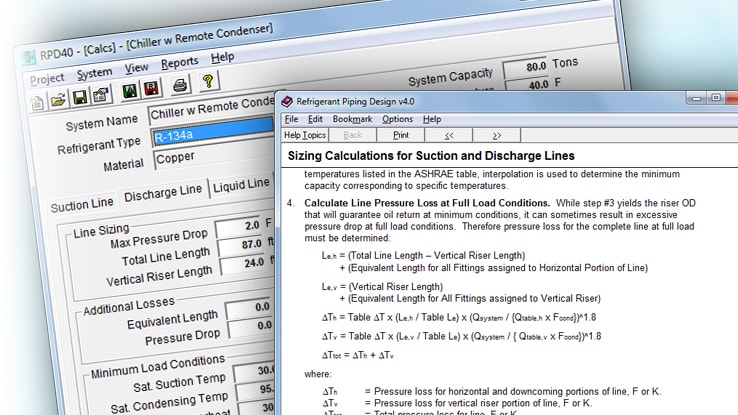Click the 'Minimum Load Conditions' group label
The width and height of the screenshot is (738, 415).
click(158, 367)
